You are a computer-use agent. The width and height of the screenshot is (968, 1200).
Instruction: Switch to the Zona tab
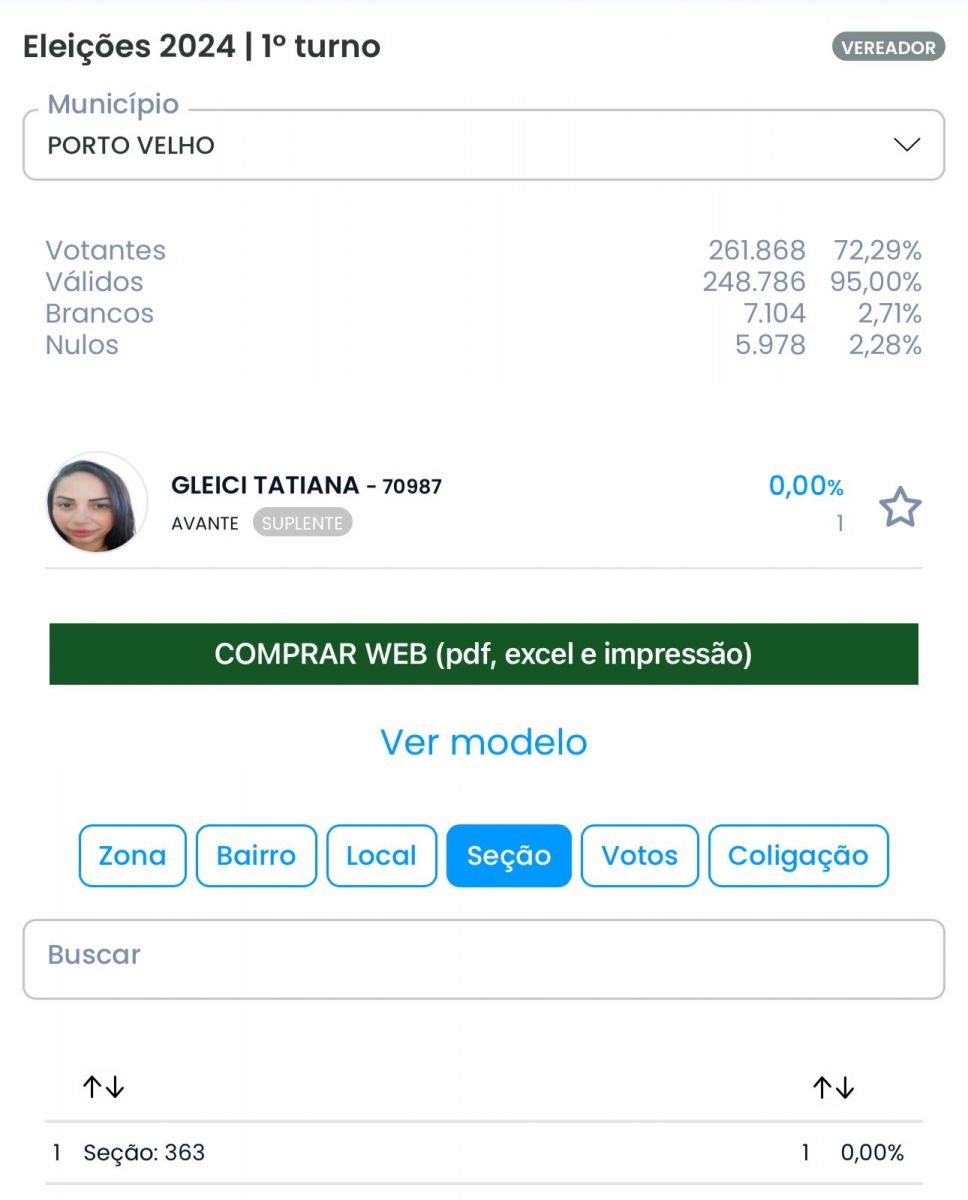132,856
